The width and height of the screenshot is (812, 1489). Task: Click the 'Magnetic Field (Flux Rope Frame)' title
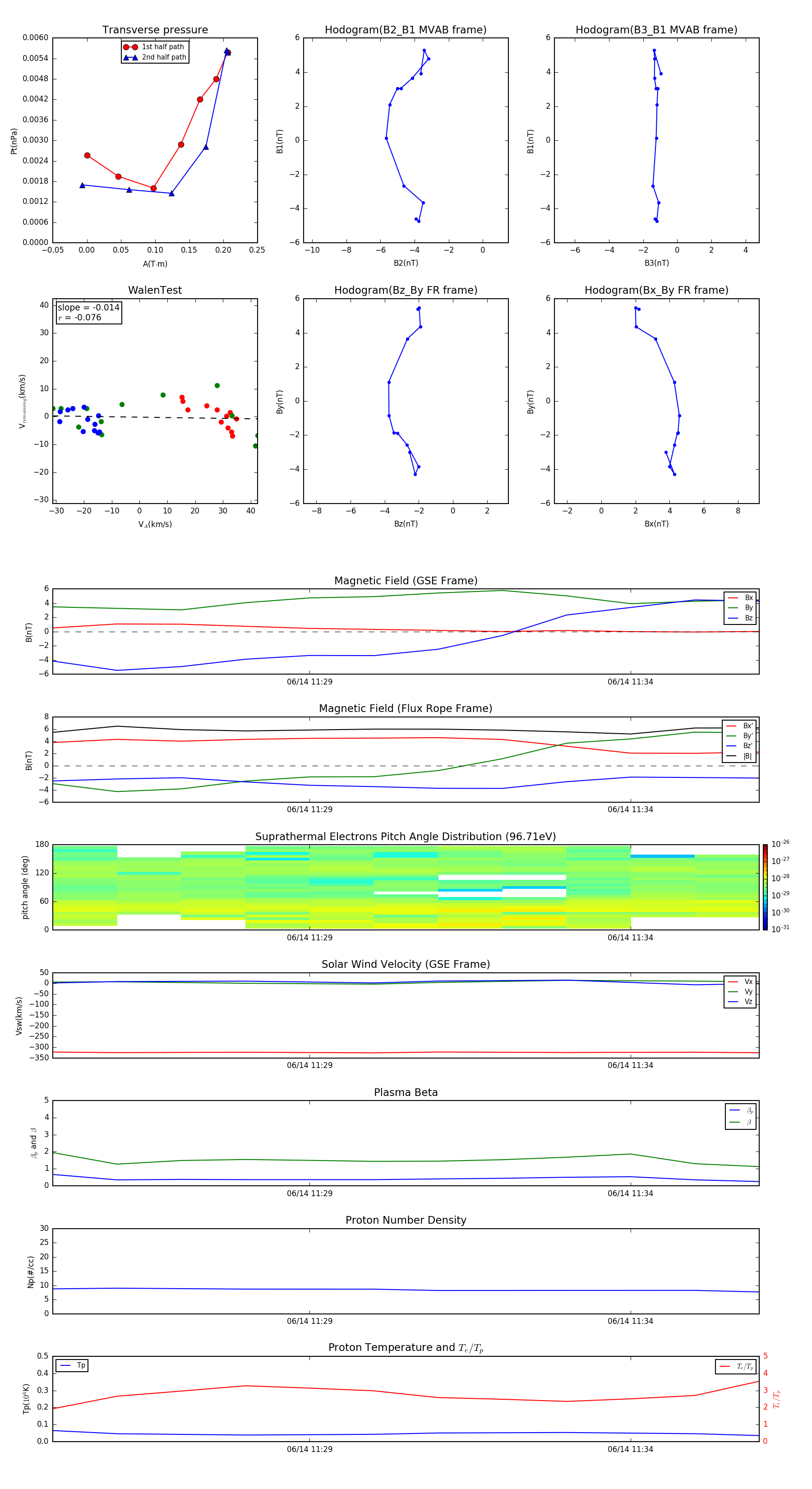(x=406, y=709)
